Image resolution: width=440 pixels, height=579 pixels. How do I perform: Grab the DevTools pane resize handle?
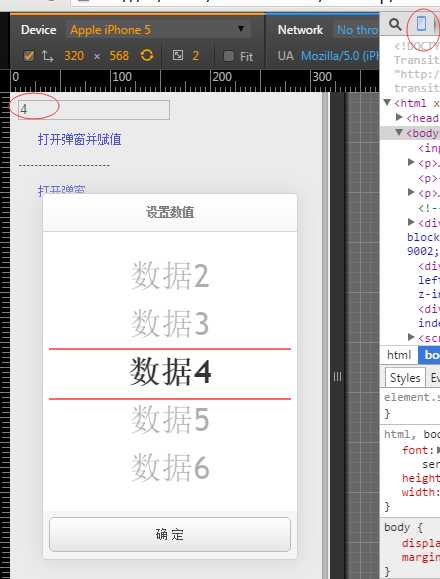337,377
